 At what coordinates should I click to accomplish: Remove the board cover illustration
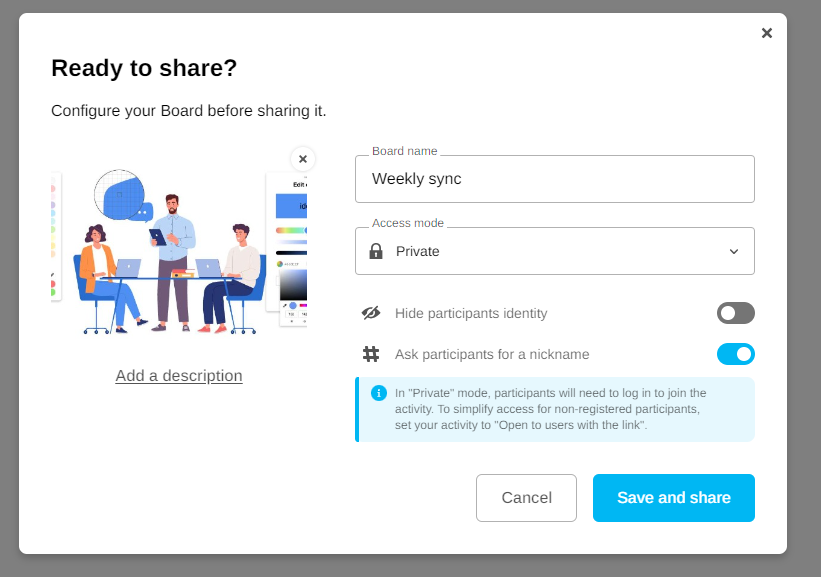click(x=303, y=159)
